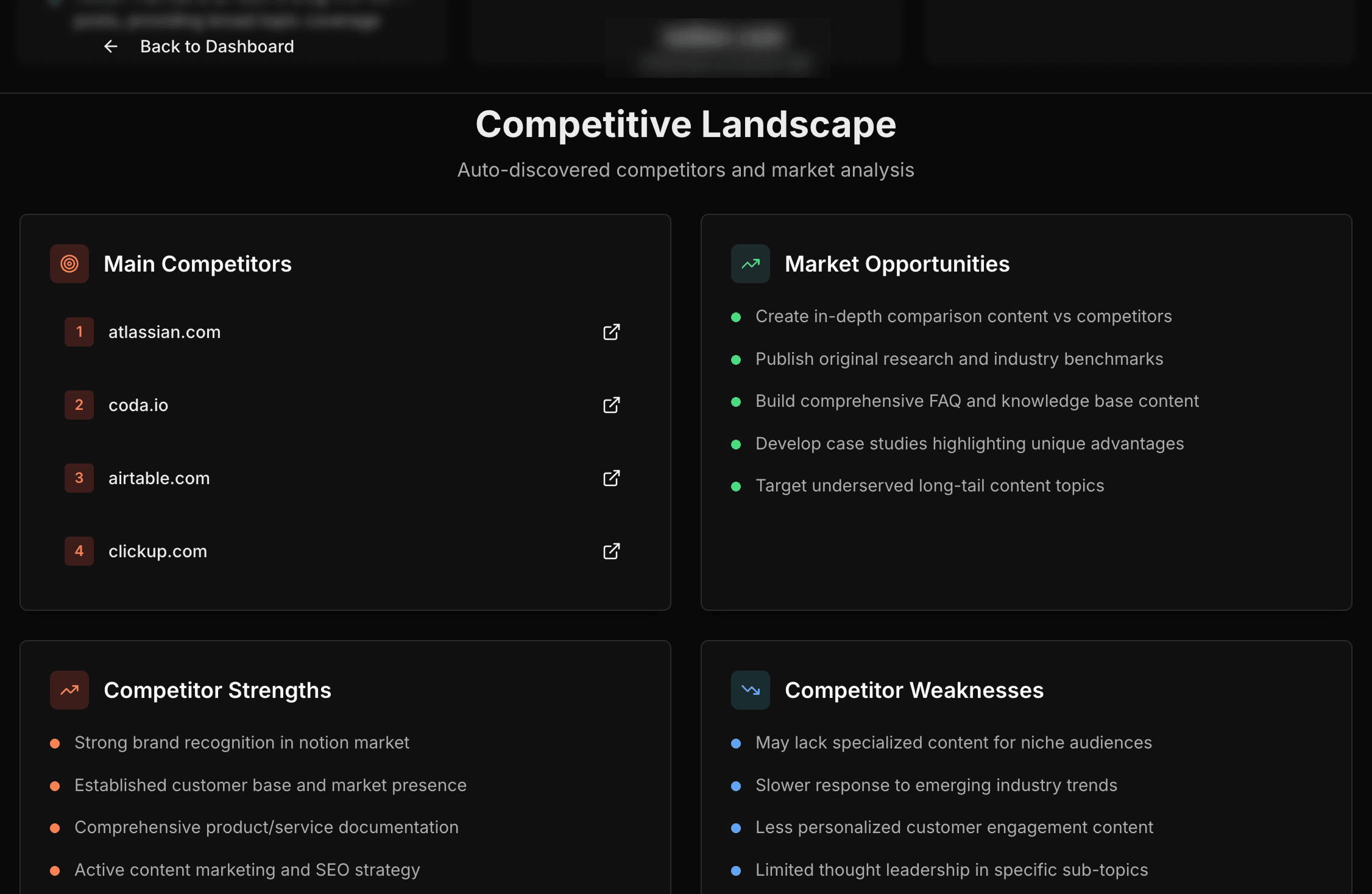Click 'Slower response to emerging industry trends' item

(936, 785)
